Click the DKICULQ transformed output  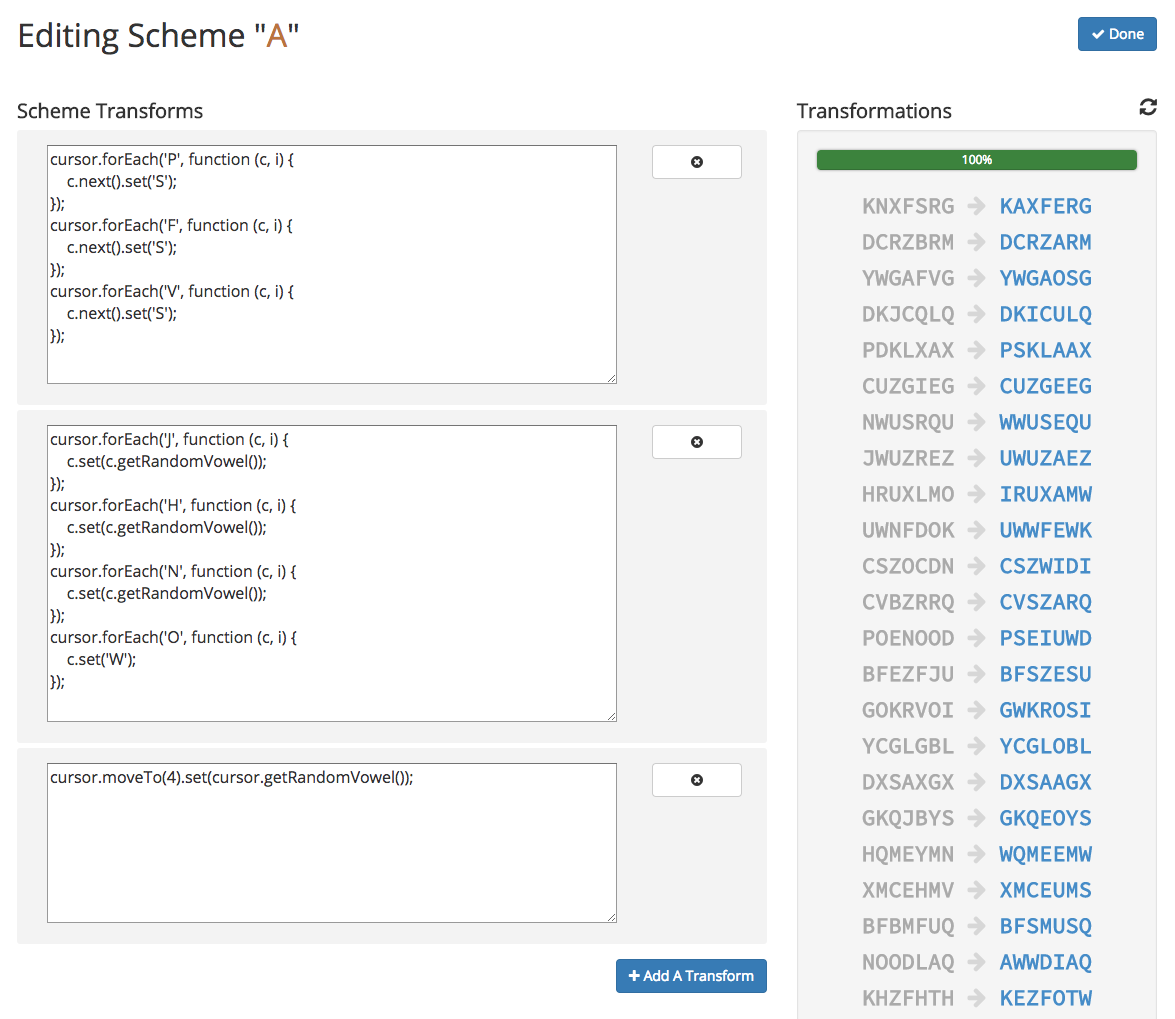1045,315
